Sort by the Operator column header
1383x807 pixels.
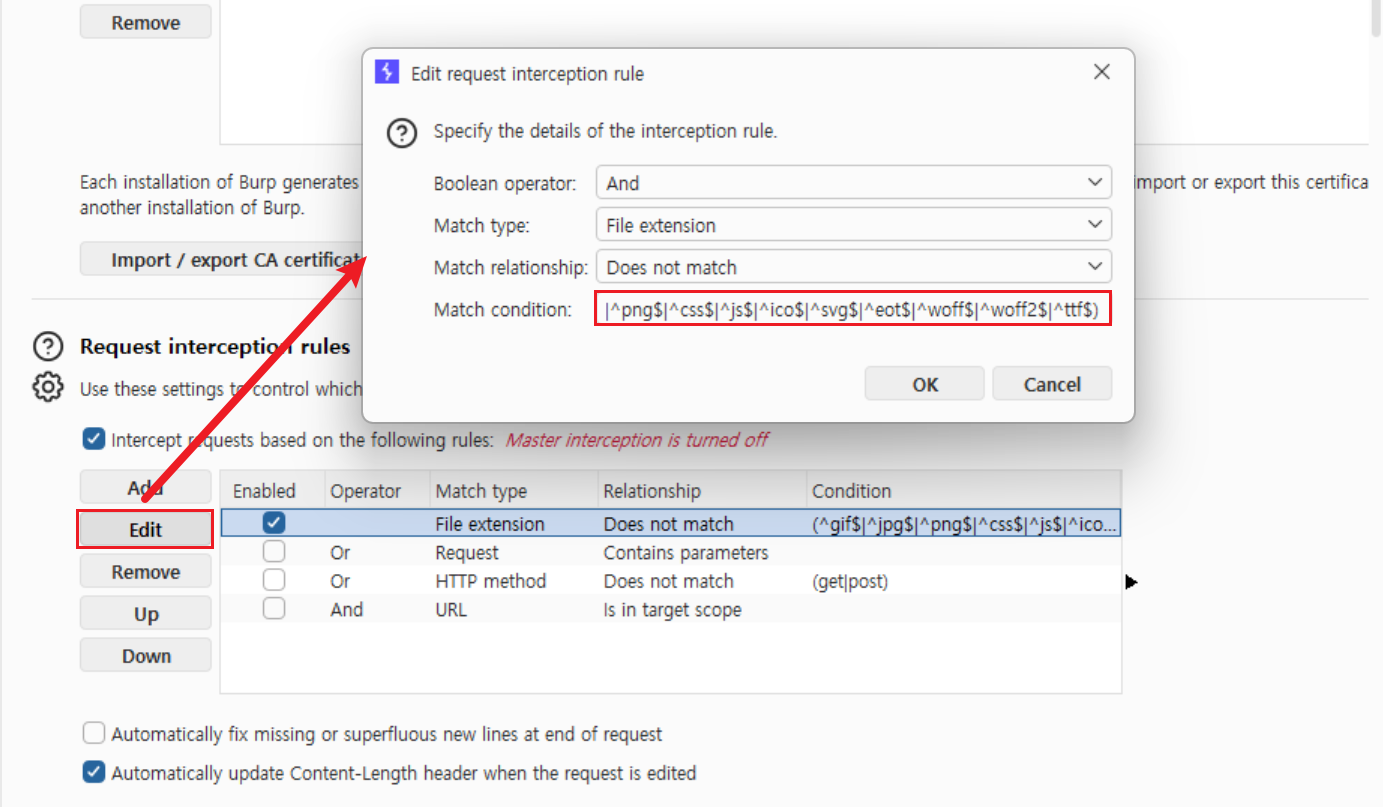[x=377, y=490]
